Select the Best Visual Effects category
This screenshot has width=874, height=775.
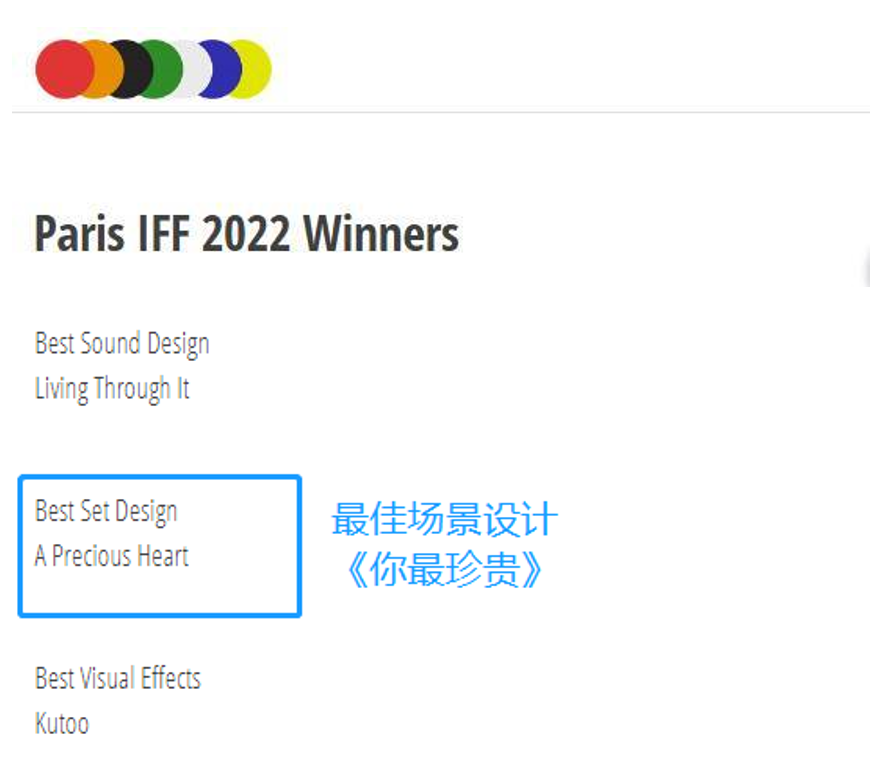coord(118,679)
